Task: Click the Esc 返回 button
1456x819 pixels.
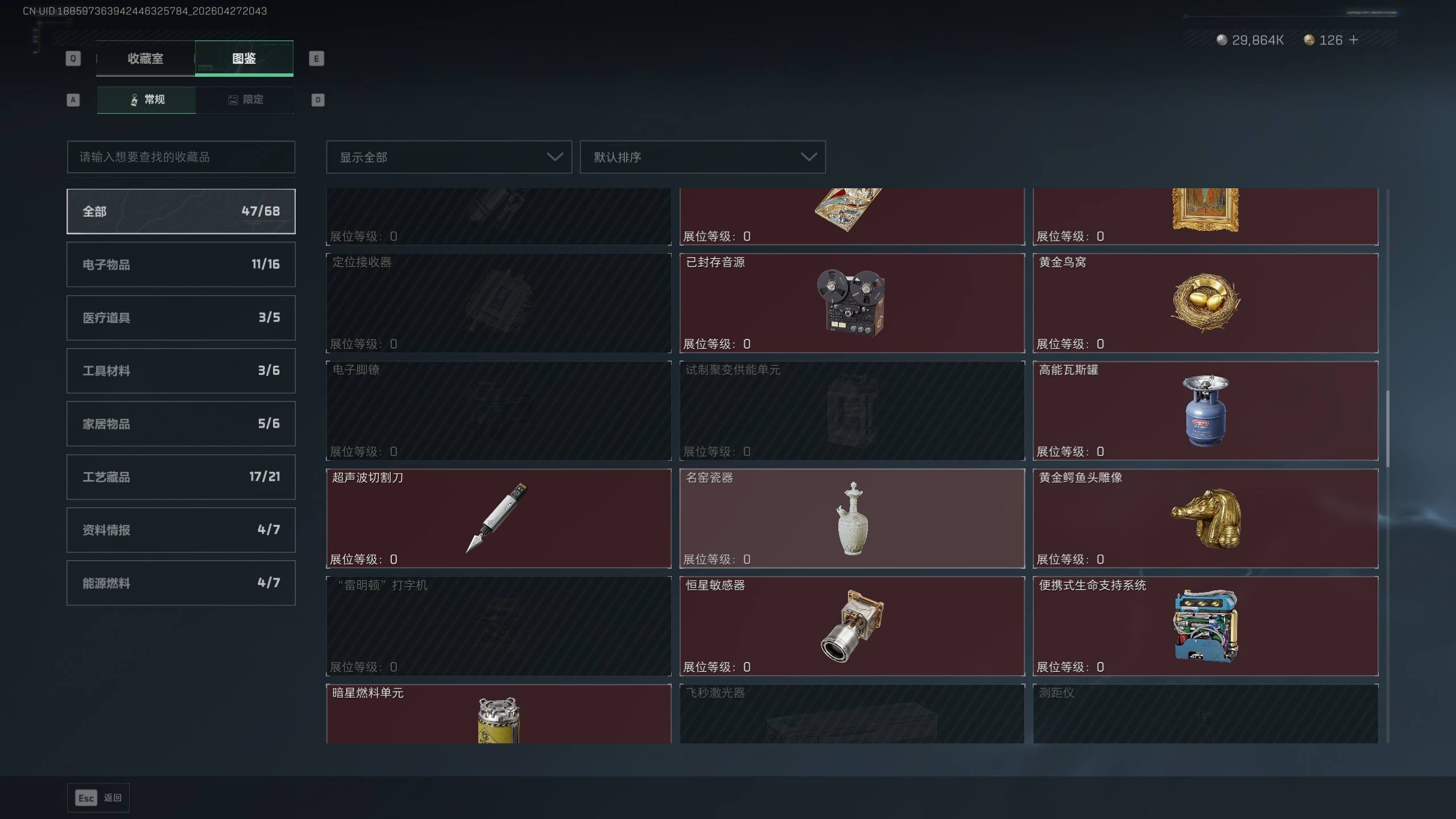Action: (98, 798)
